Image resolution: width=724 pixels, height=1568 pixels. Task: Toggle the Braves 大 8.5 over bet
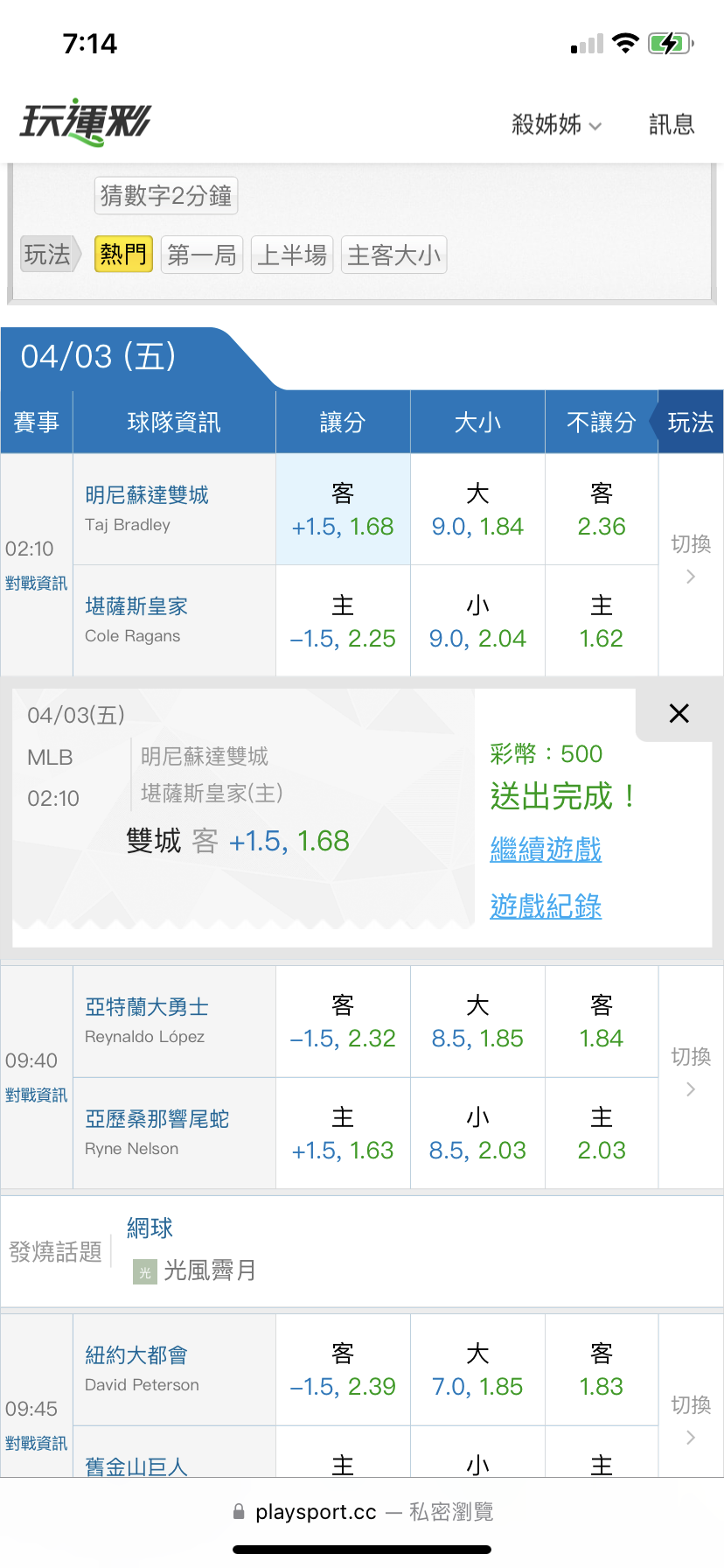(477, 1021)
